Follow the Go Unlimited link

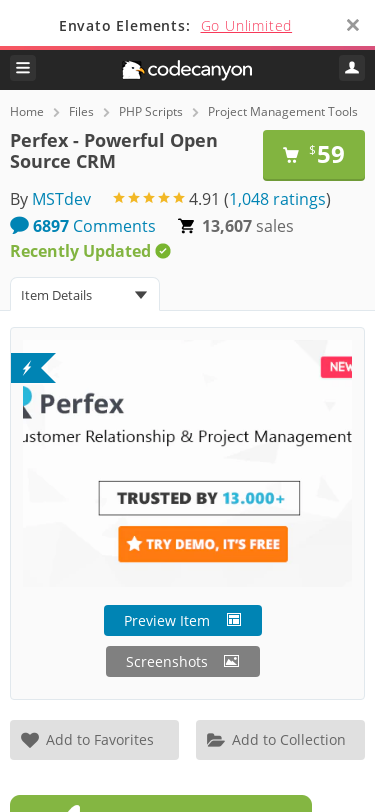(246, 25)
